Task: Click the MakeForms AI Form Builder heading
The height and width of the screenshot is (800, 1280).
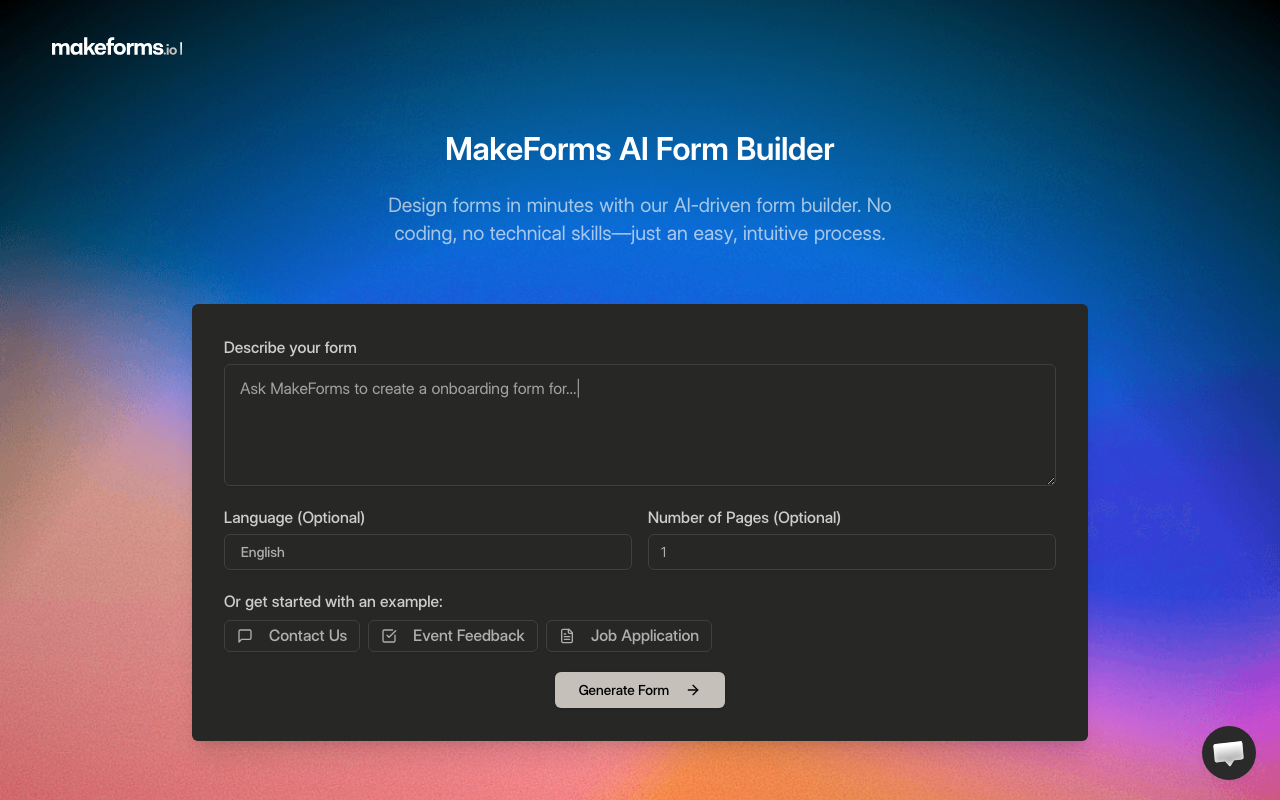Action: coord(640,149)
